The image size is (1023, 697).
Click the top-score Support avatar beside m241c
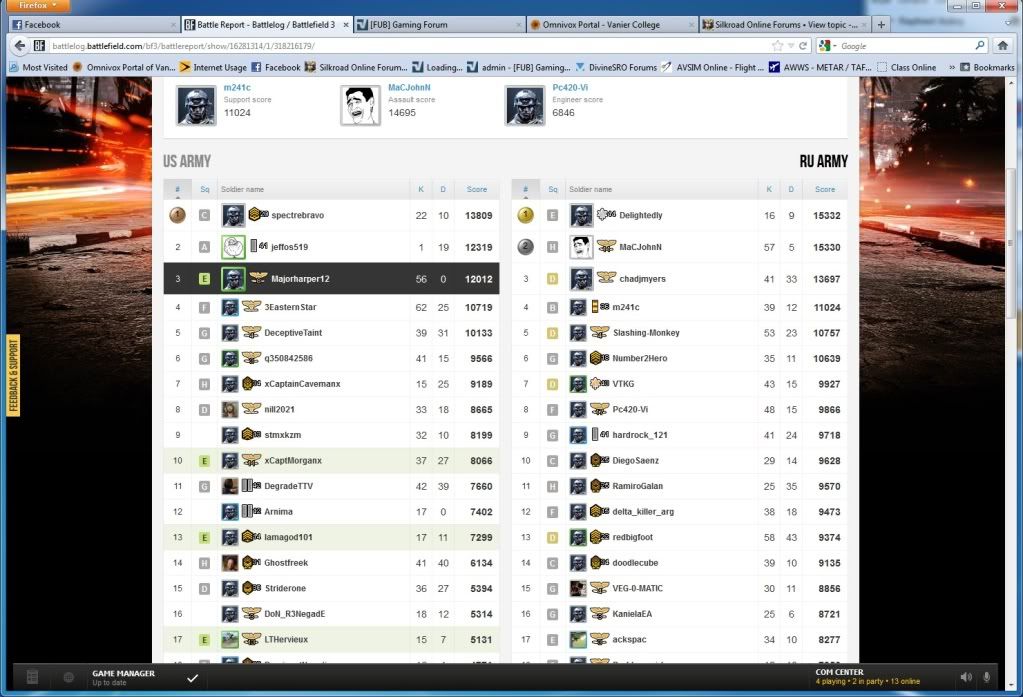click(196, 104)
